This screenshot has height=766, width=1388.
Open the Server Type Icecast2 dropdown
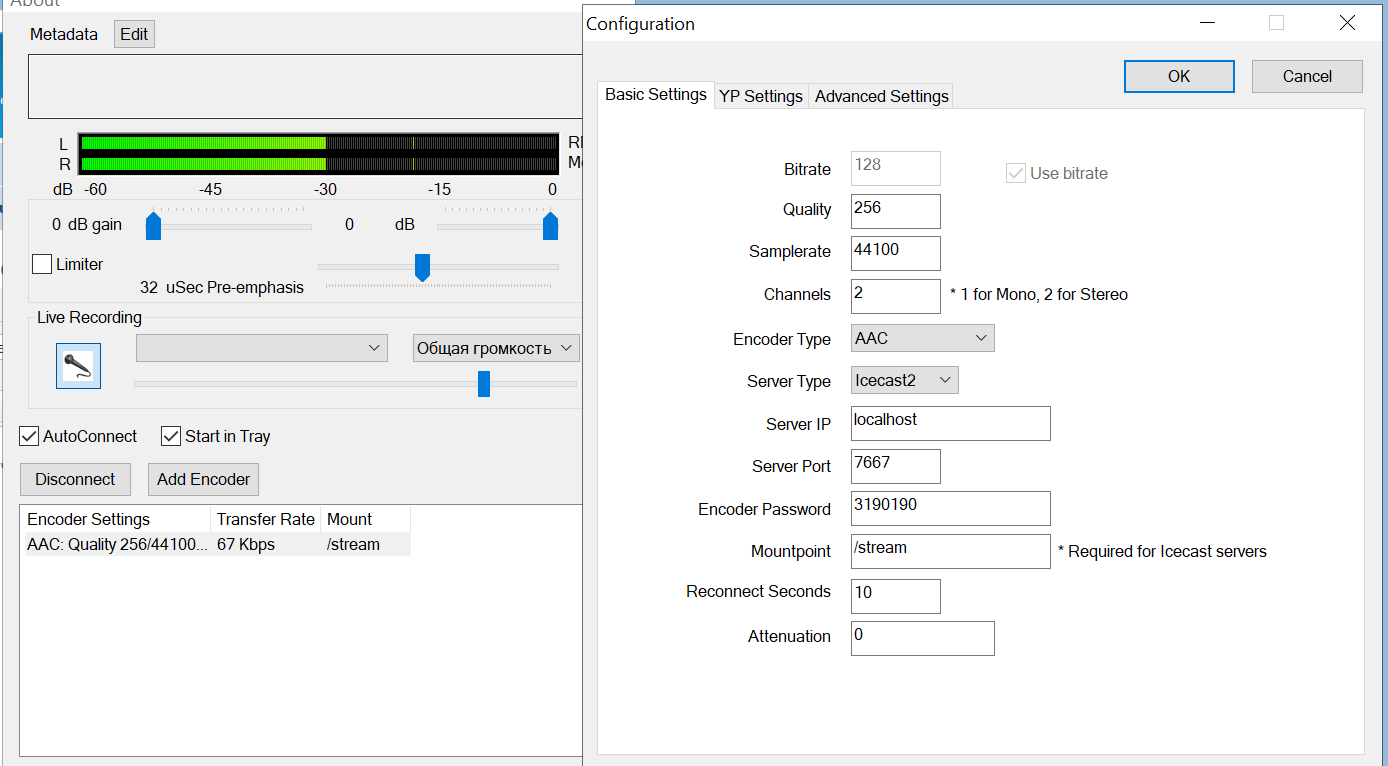click(x=905, y=380)
